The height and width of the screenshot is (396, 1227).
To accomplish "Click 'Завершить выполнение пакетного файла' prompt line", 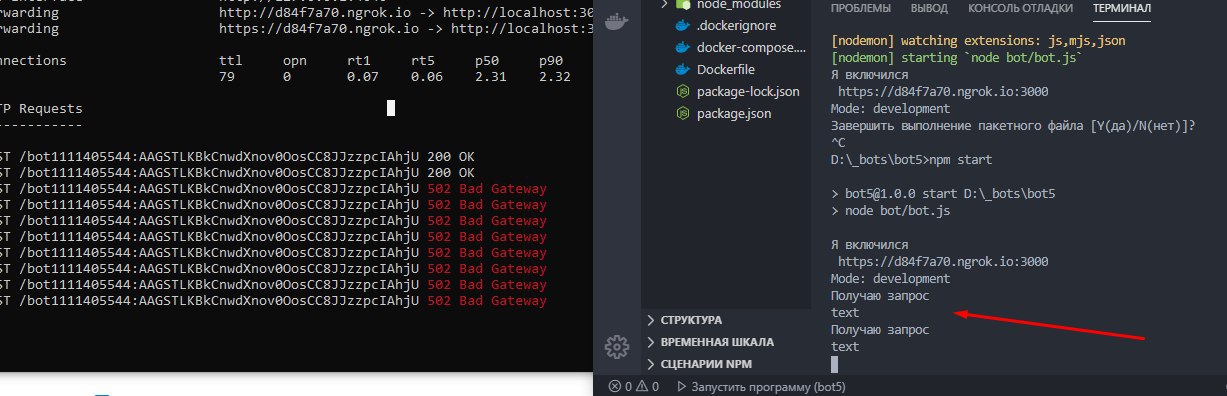I will (x=1013, y=126).
